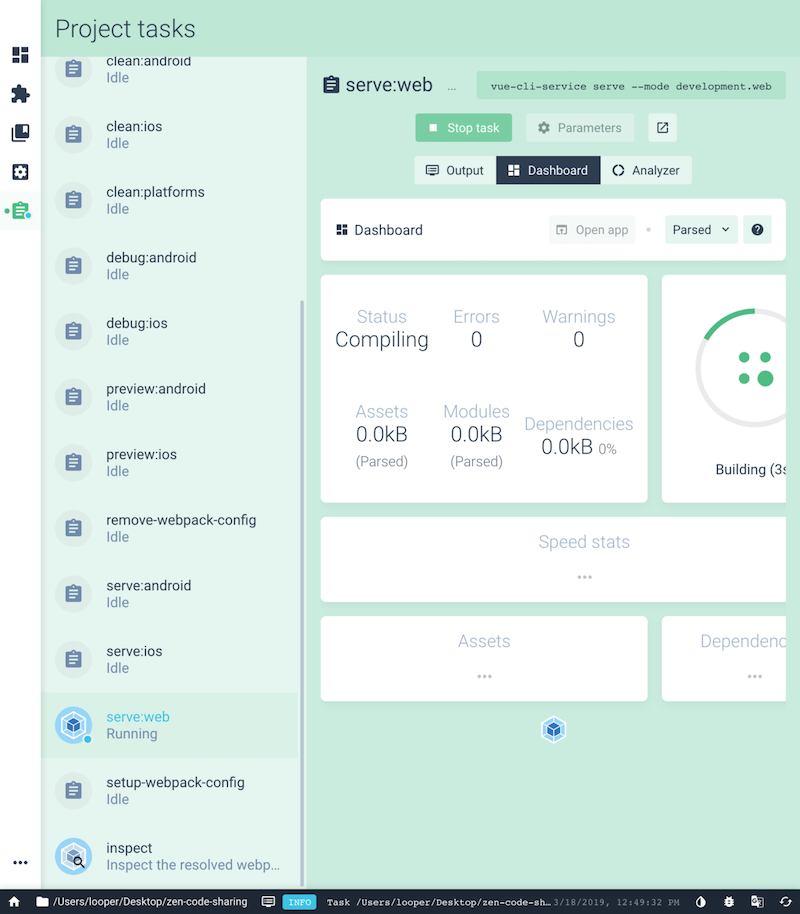Click the reset/refresh icon in status bar
800x914 pixels.
tap(786, 901)
